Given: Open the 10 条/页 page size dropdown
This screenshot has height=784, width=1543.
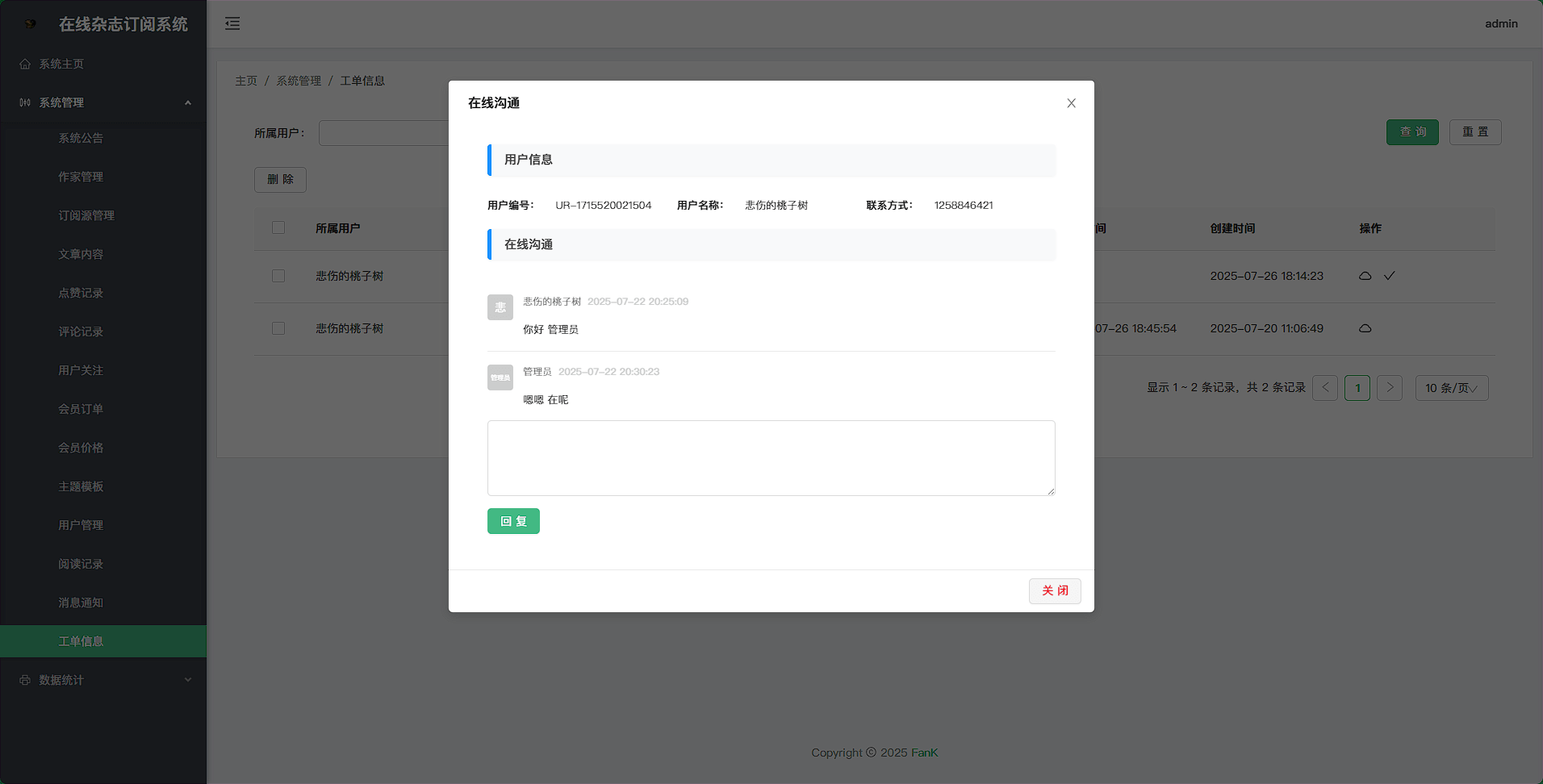Looking at the screenshot, I should (1451, 388).
